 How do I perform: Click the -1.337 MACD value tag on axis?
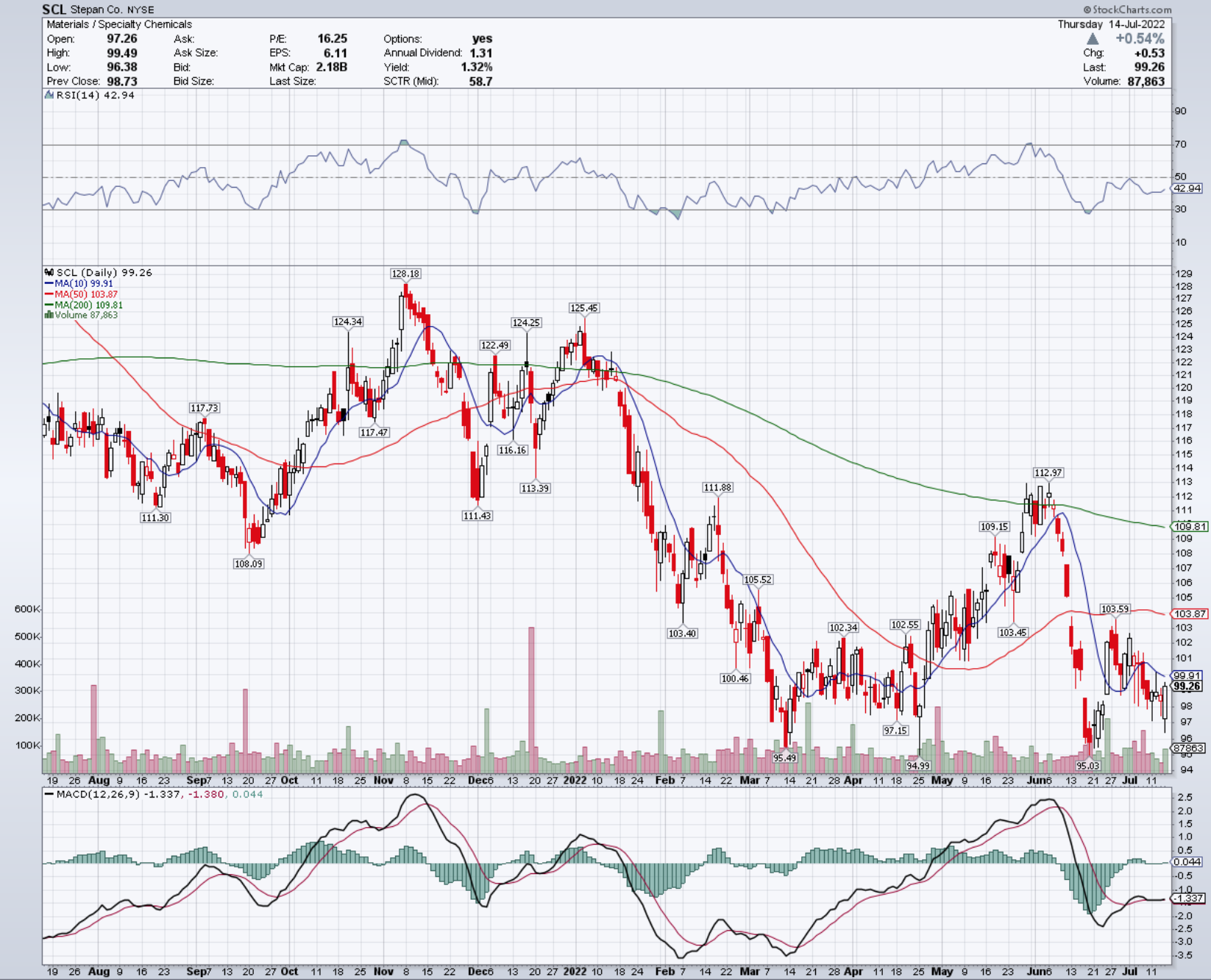(x=1188, y=898)
